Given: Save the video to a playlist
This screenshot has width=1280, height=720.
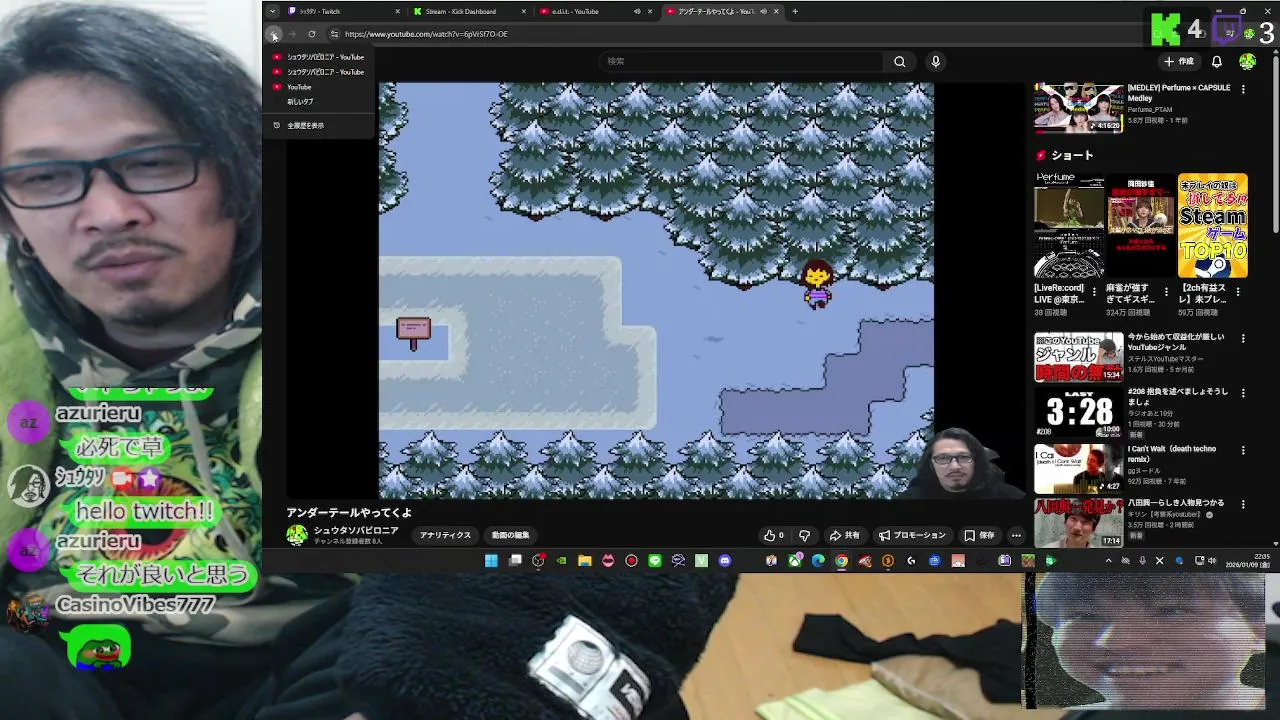Looking at the screenshot, I should (x=979, y=535).
